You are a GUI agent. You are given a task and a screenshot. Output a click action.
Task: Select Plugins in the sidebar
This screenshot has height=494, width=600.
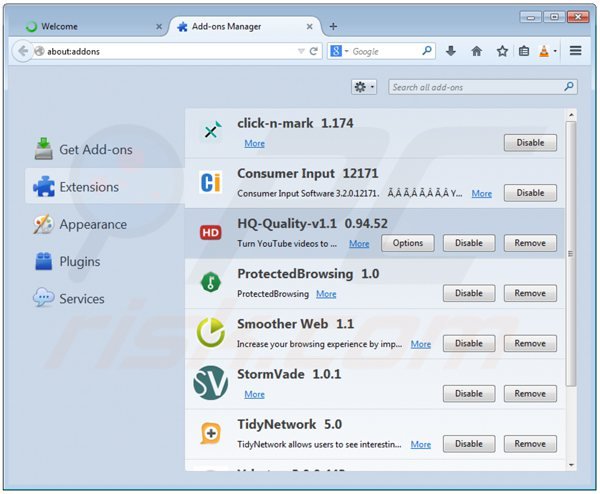point(79,262)
